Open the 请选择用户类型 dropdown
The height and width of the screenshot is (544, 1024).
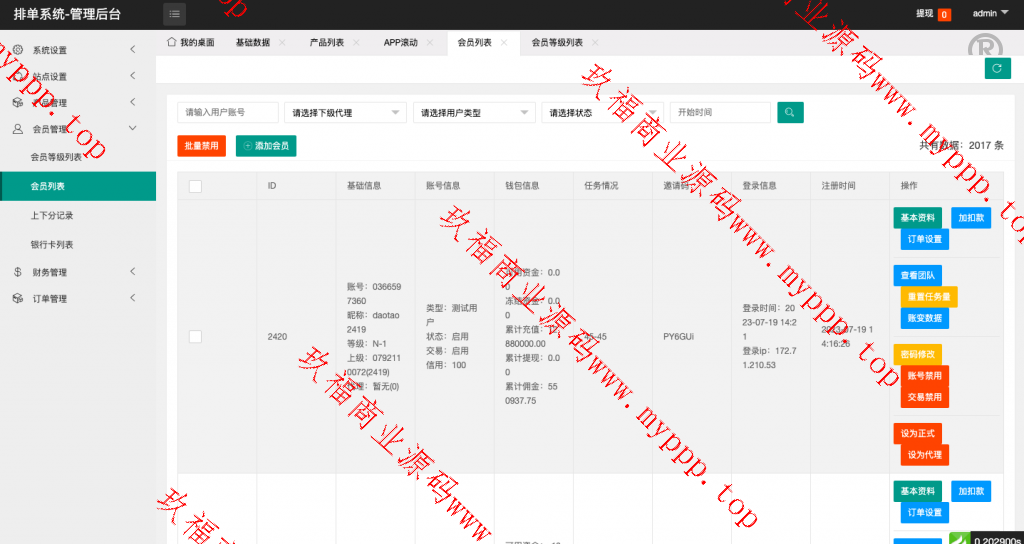[473, 113]
